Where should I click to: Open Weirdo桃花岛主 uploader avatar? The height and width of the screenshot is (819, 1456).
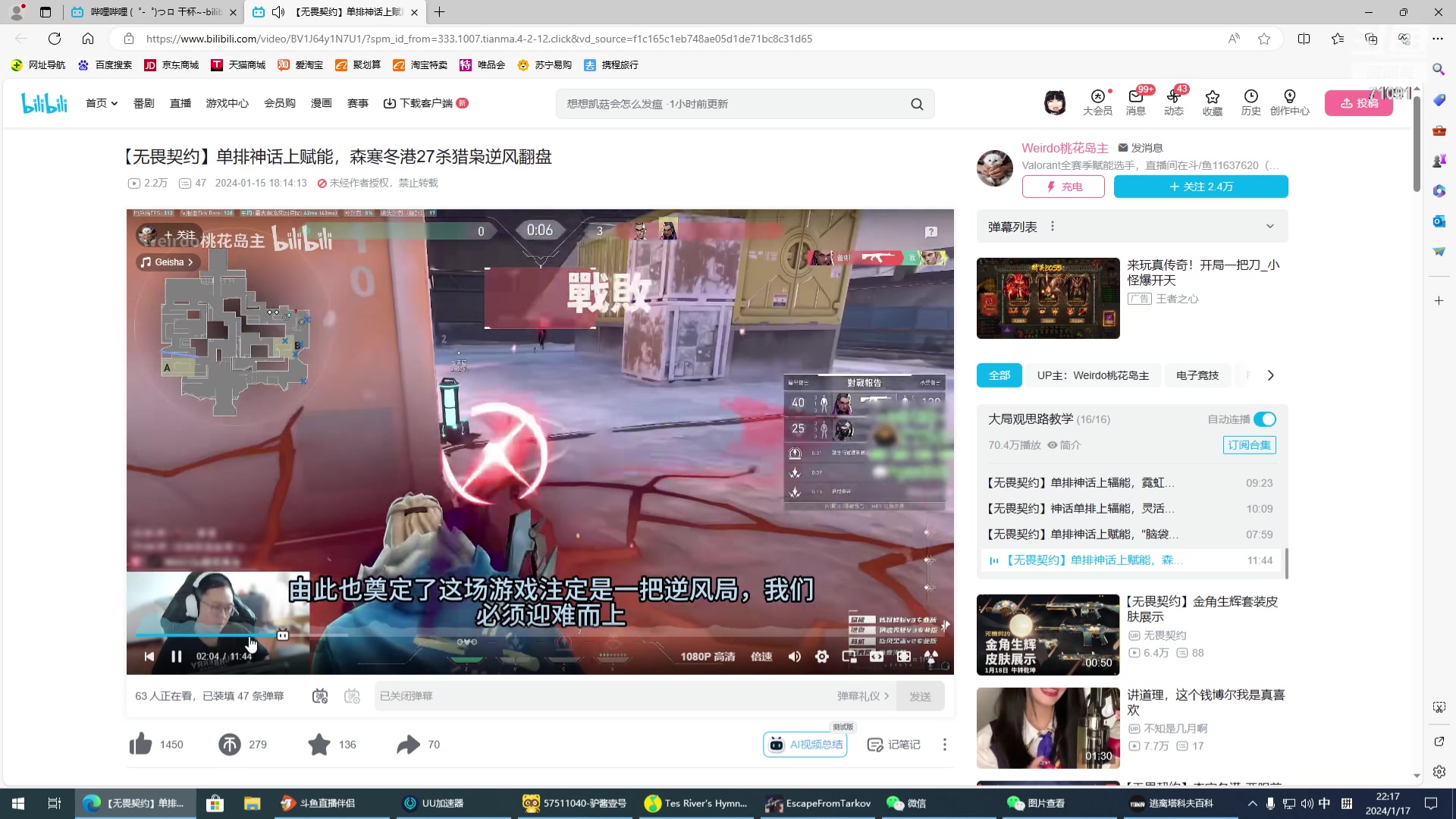pos(994,168)
